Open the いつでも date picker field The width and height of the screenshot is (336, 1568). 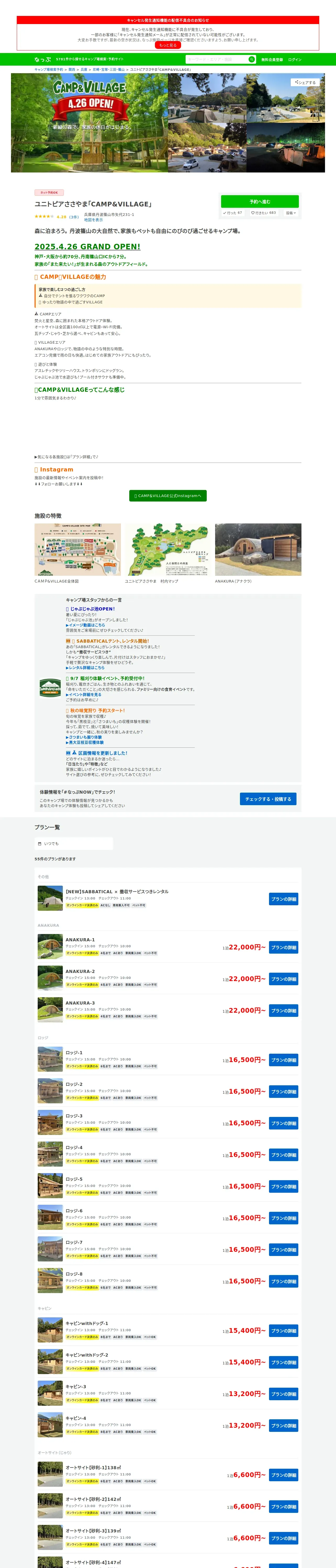click(74, 844)
